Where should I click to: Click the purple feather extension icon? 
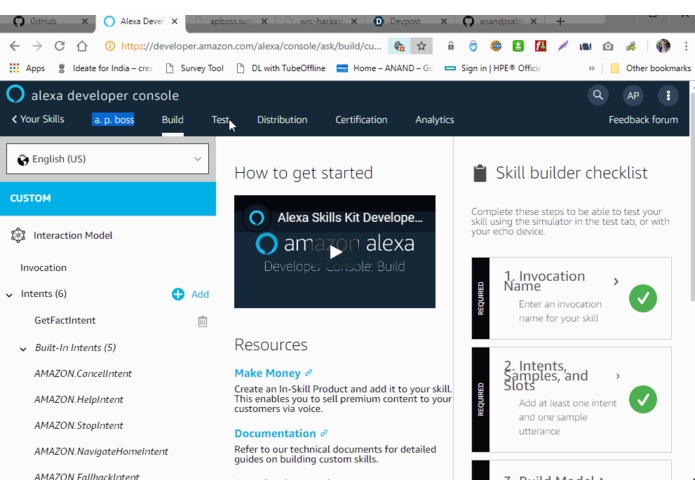pos(563,46)
